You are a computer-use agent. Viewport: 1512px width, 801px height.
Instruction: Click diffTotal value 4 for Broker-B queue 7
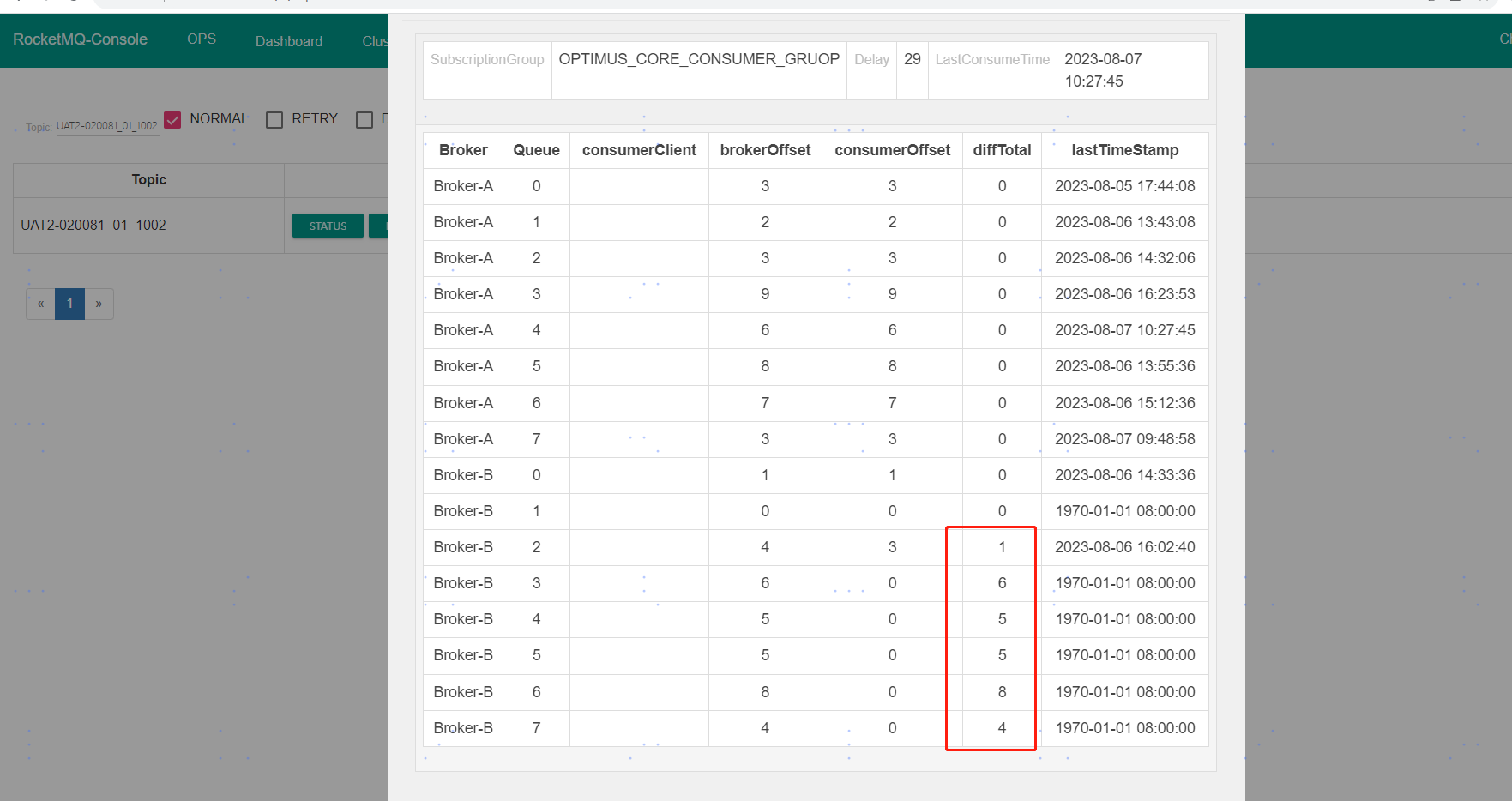point(1002,728)
